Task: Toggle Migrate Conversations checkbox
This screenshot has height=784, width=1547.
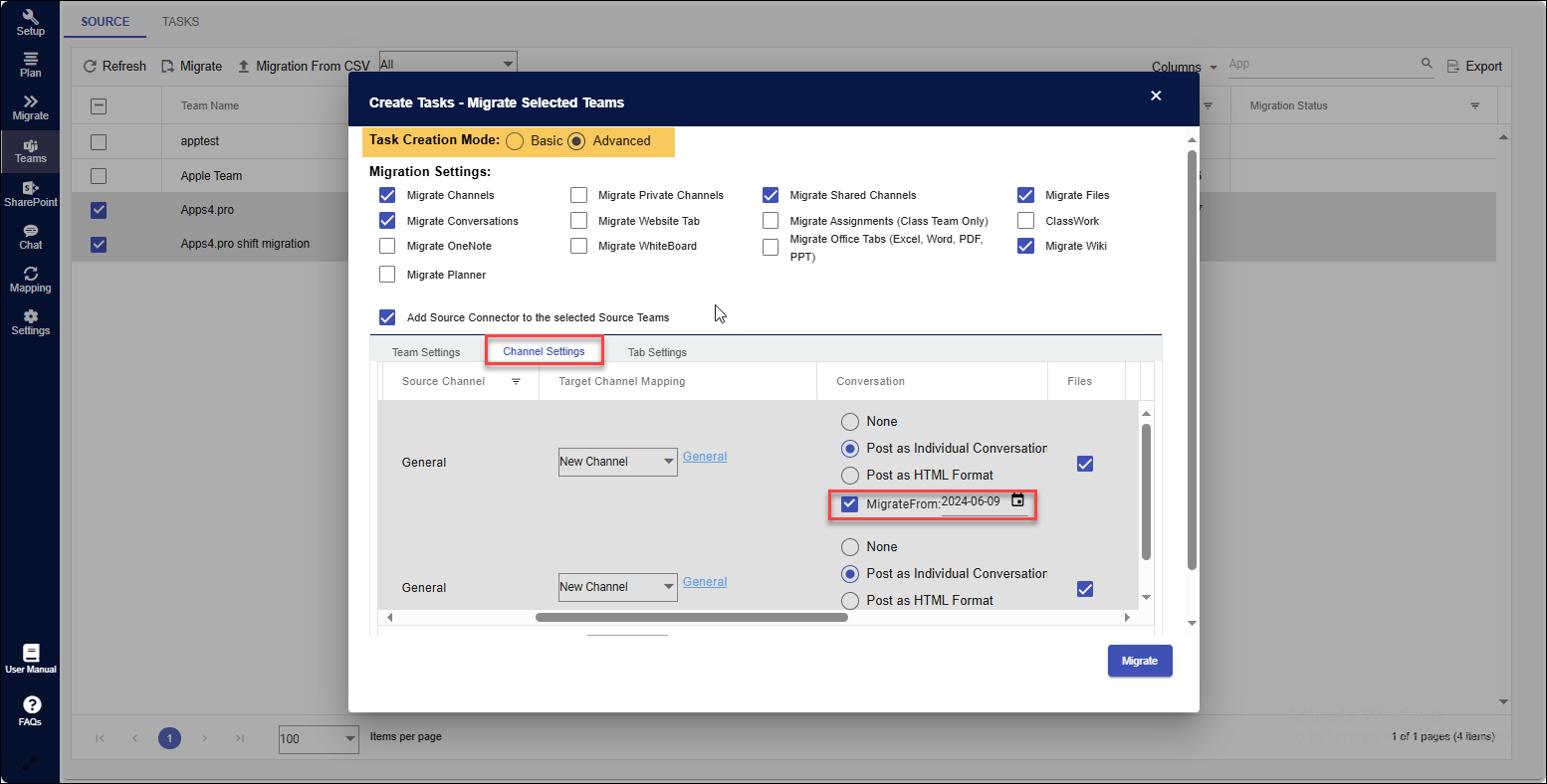Action: (387, 221)
